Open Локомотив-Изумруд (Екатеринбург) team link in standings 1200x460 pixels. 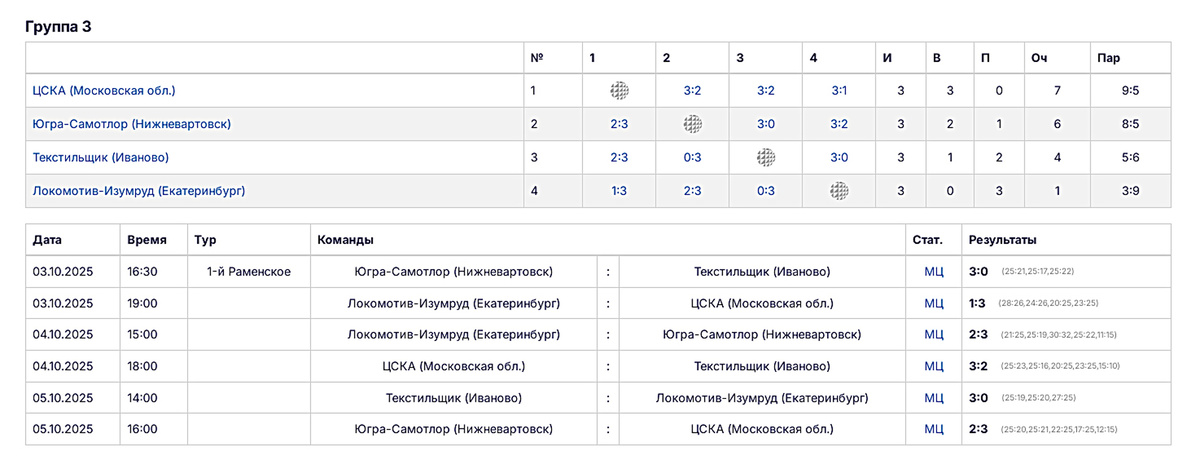(138, 191)
